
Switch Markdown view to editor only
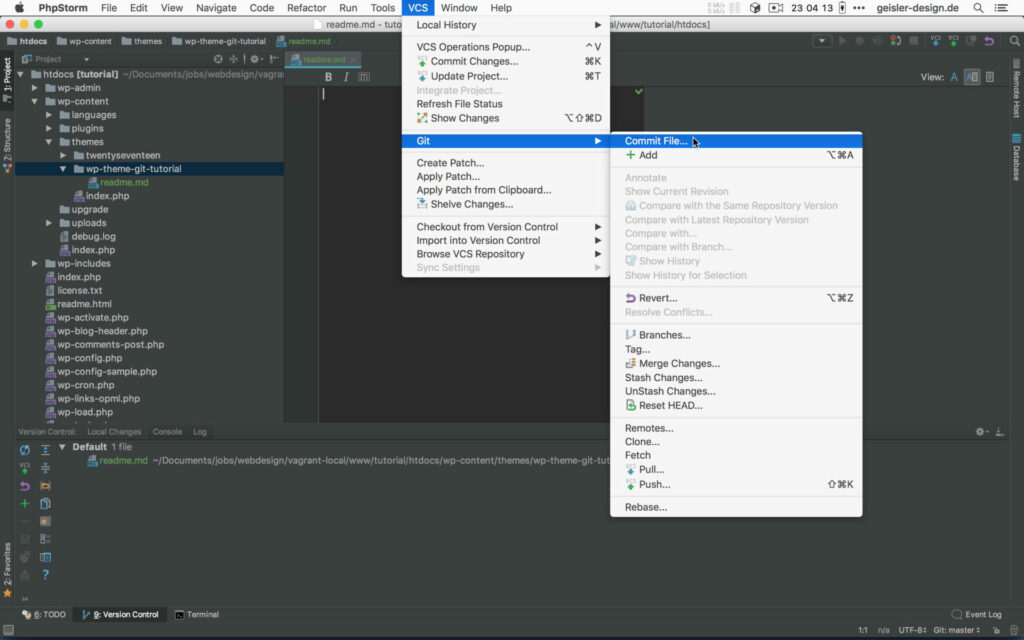pyautogui.click(x=954, y=77)
